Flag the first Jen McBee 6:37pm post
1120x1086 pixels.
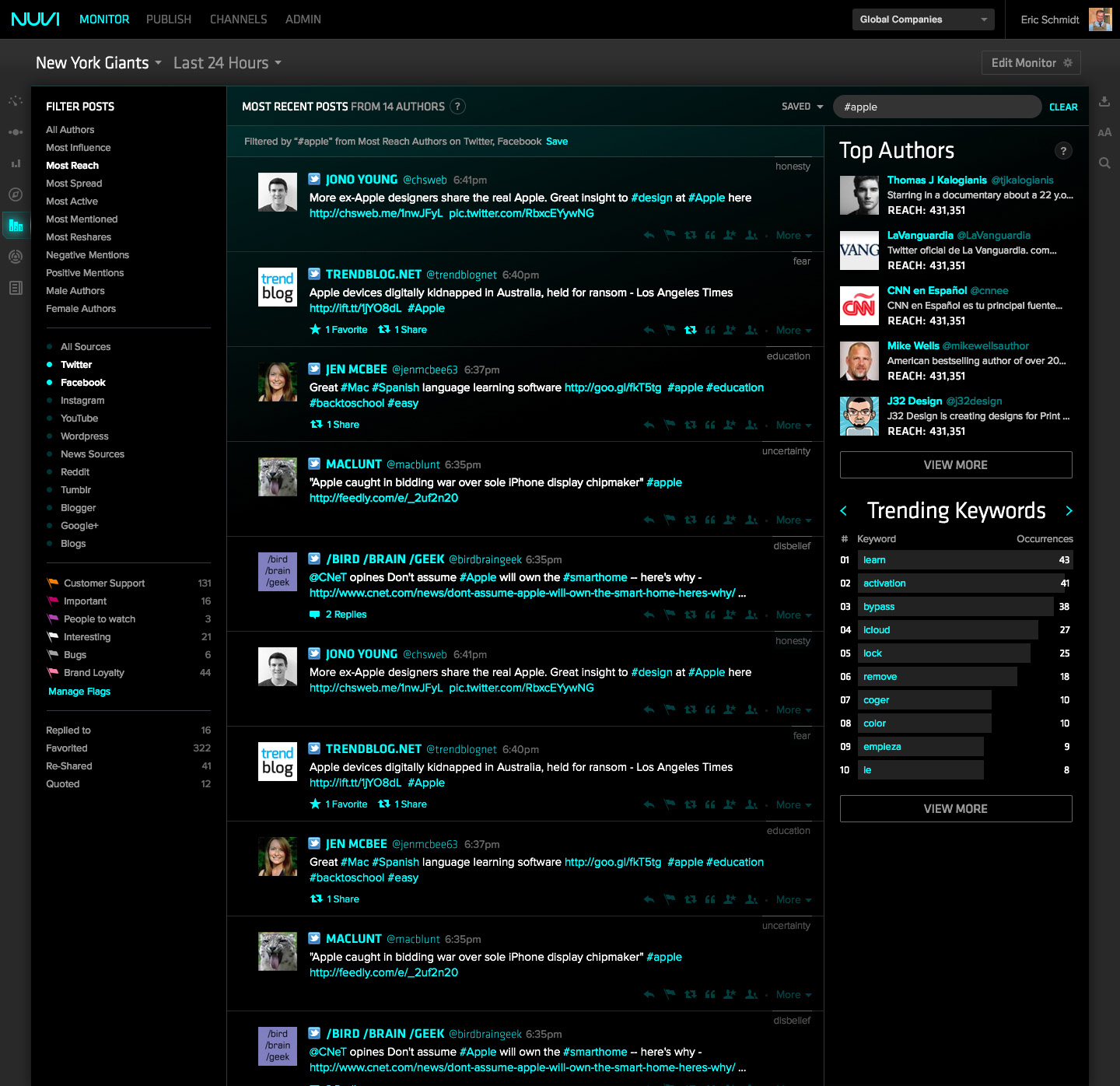[x=669, y=426]
